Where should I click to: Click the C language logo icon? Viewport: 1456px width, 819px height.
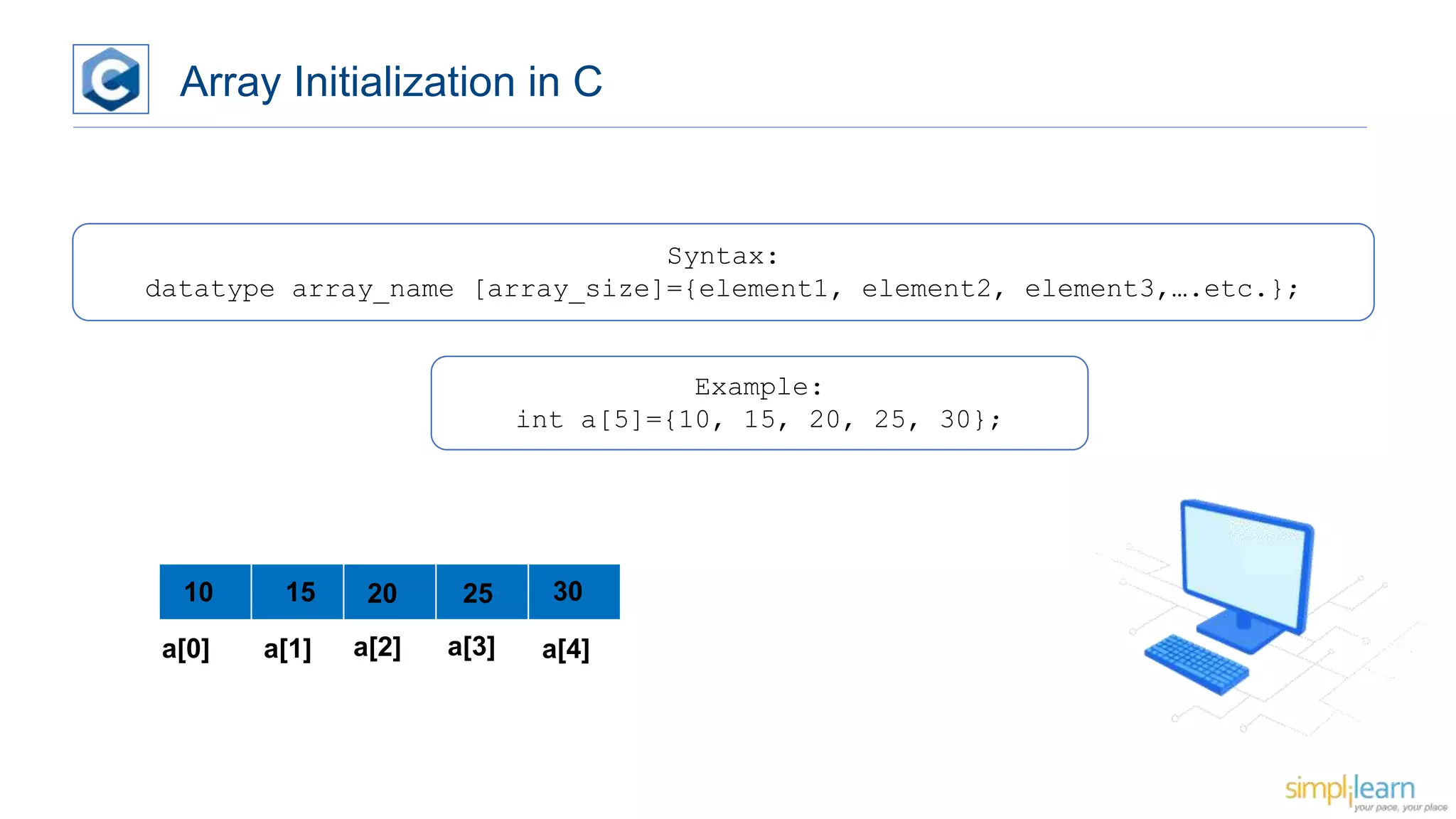click(x=111, y=79)
